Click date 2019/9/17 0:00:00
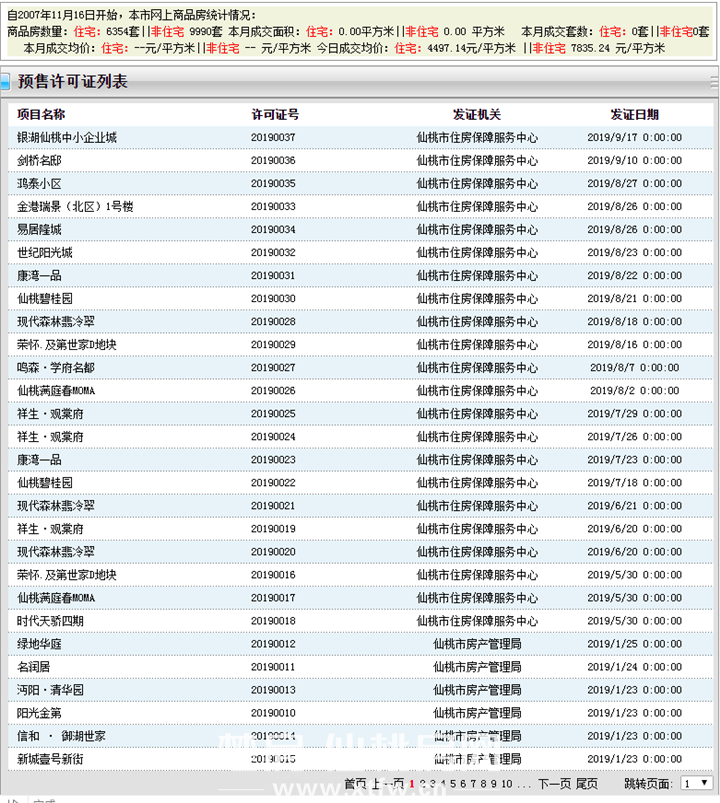Screen dimensions: 720x803 [x=634, y=137]
